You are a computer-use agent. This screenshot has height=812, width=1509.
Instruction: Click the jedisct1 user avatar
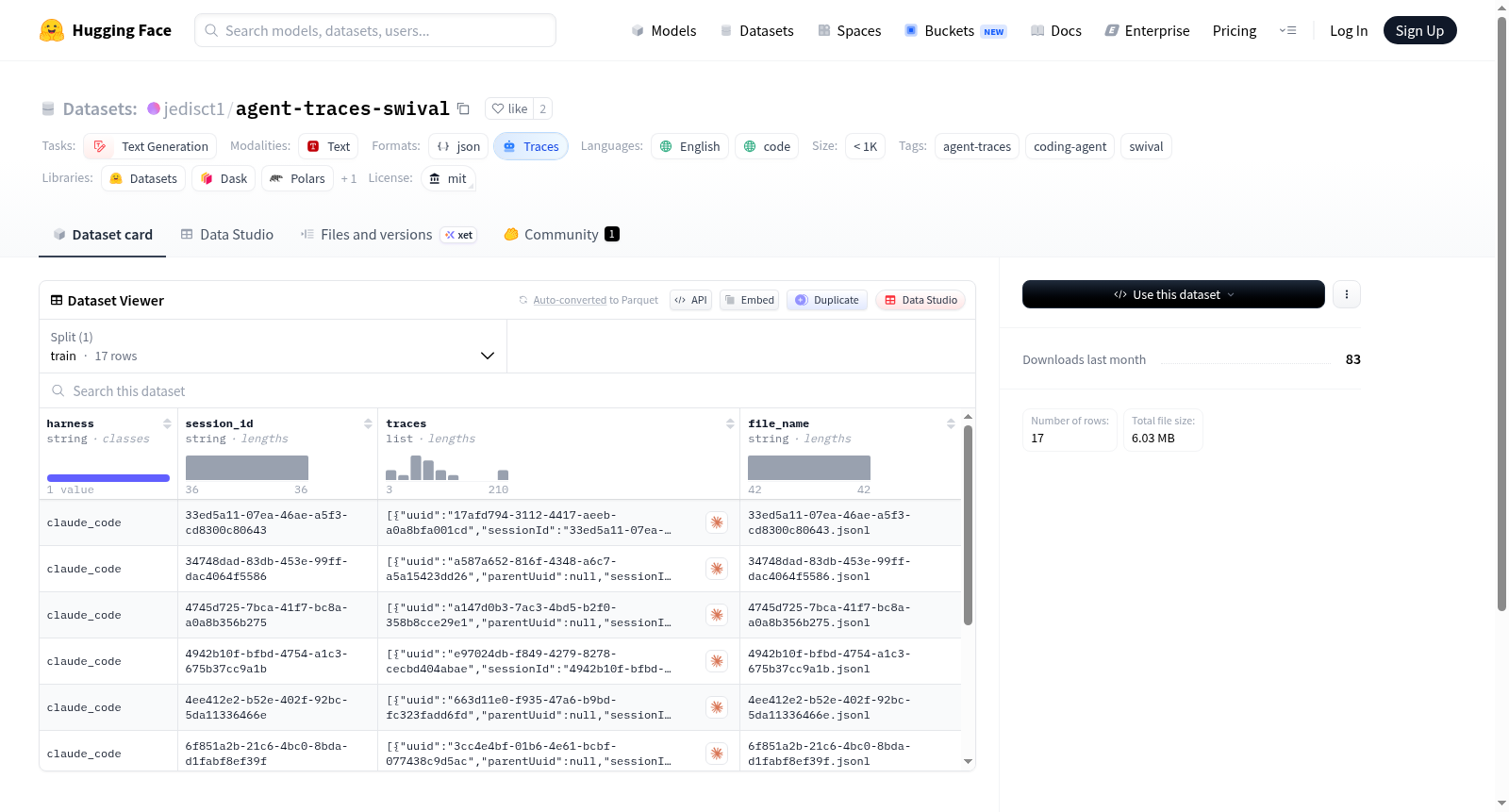click(154, 108)
